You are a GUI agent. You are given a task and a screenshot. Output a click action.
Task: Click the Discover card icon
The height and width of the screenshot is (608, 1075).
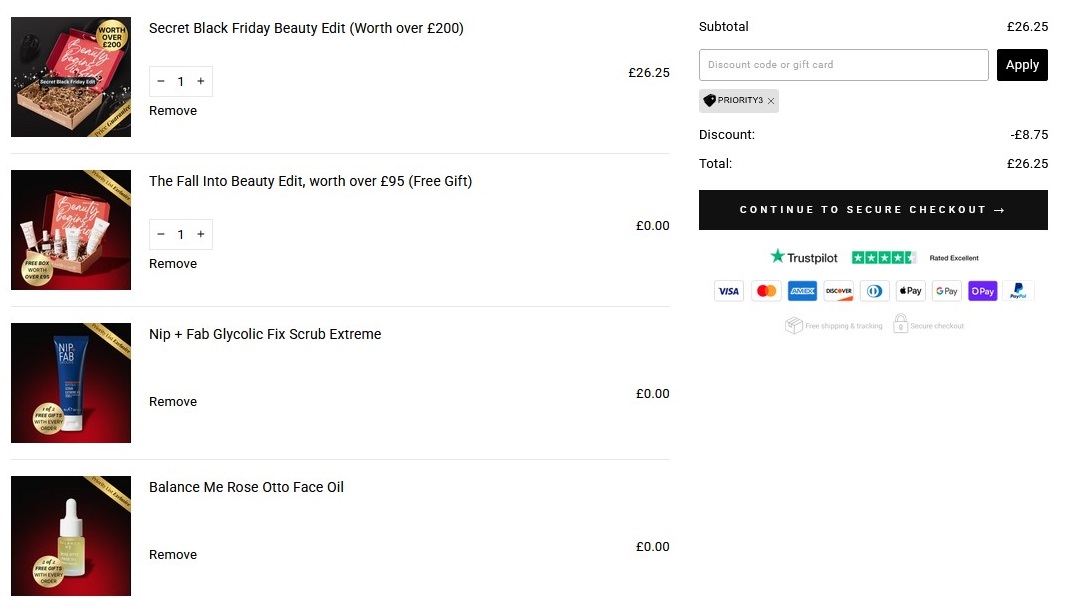click(838, 291)
